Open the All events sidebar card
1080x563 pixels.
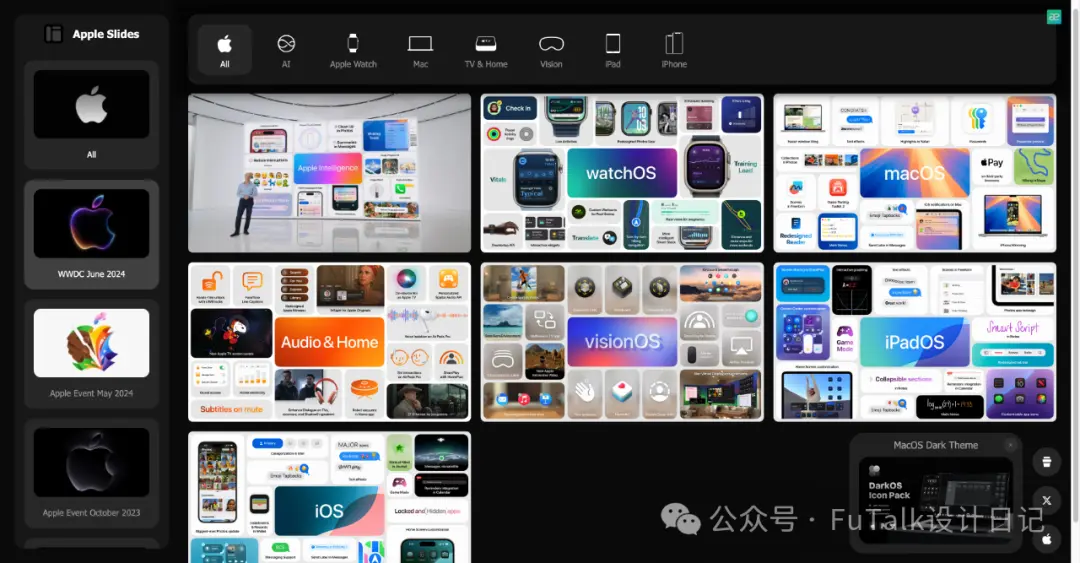[x=92, y=115]
